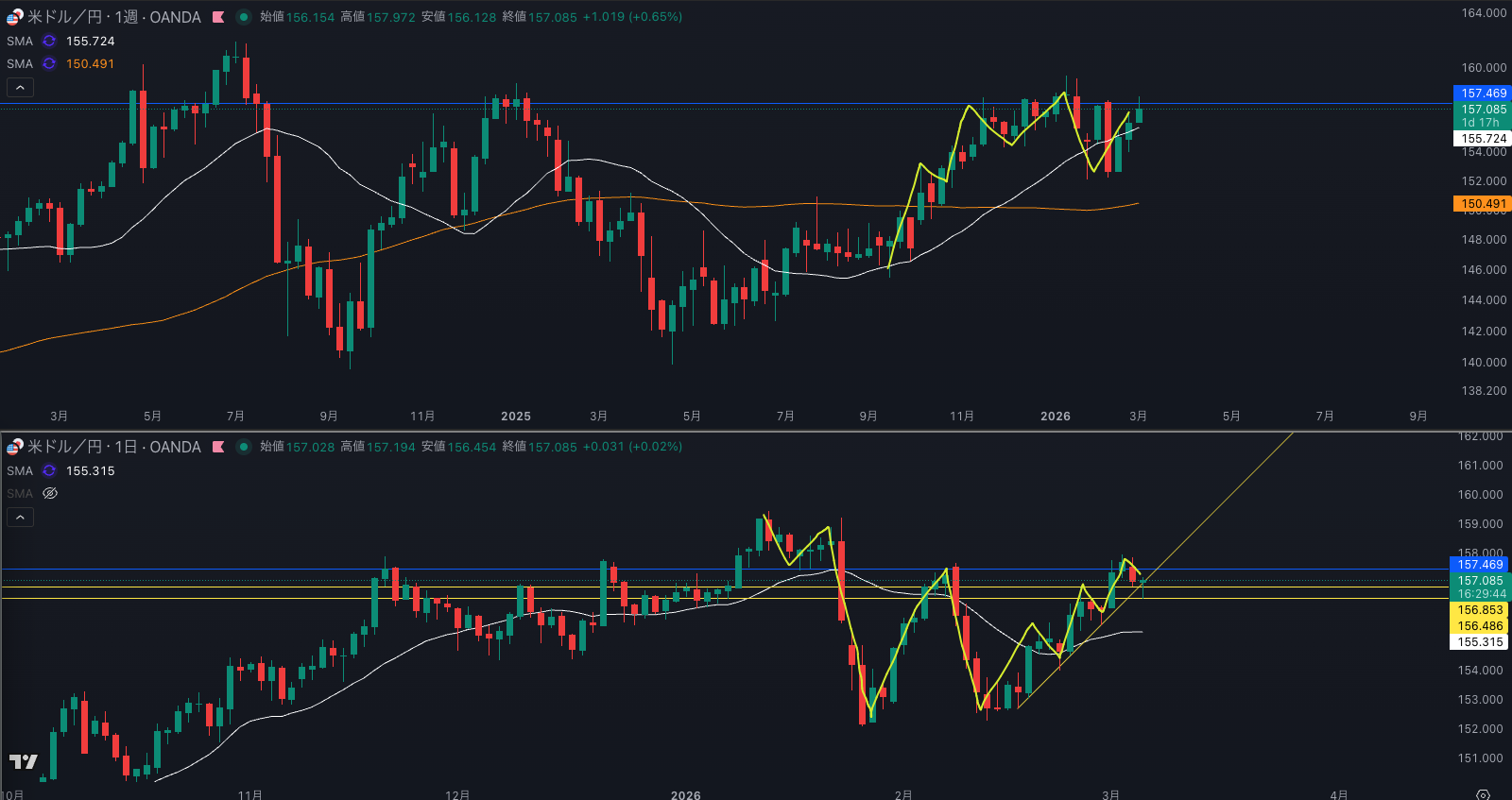Click the blue 157.469 price label on weekly axis
The width and height of the screenshot is (1512, 800).
[1482, 94]
